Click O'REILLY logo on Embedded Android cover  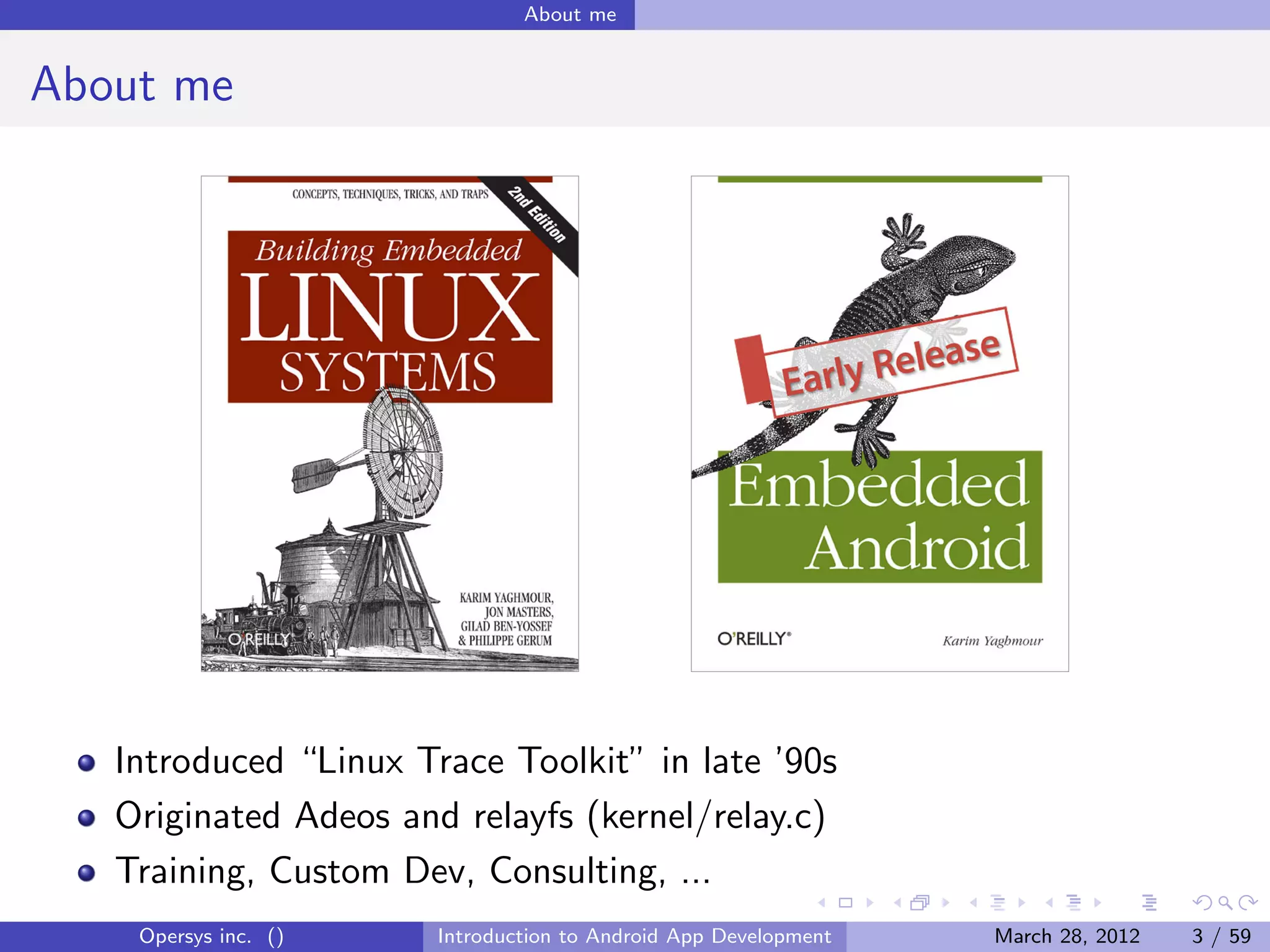pyautogui.click(x=754, y=638)
